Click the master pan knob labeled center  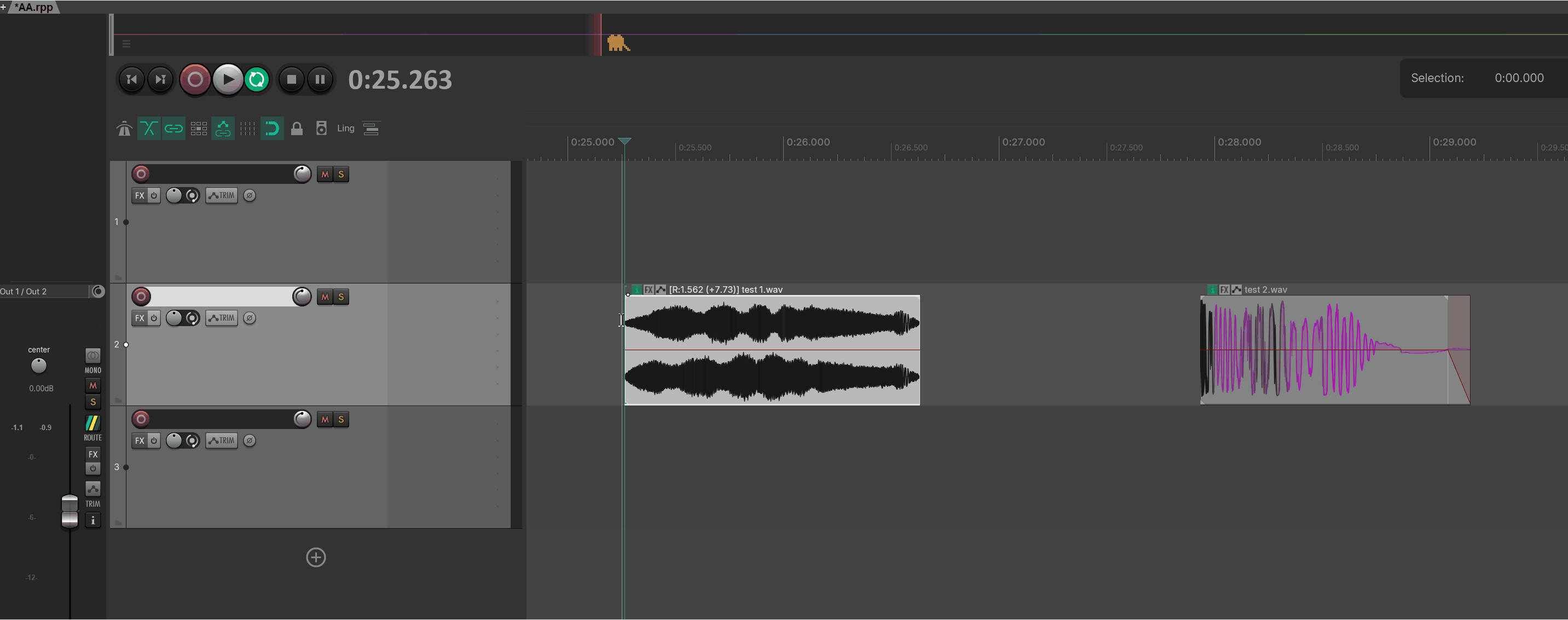coord(38,366)
